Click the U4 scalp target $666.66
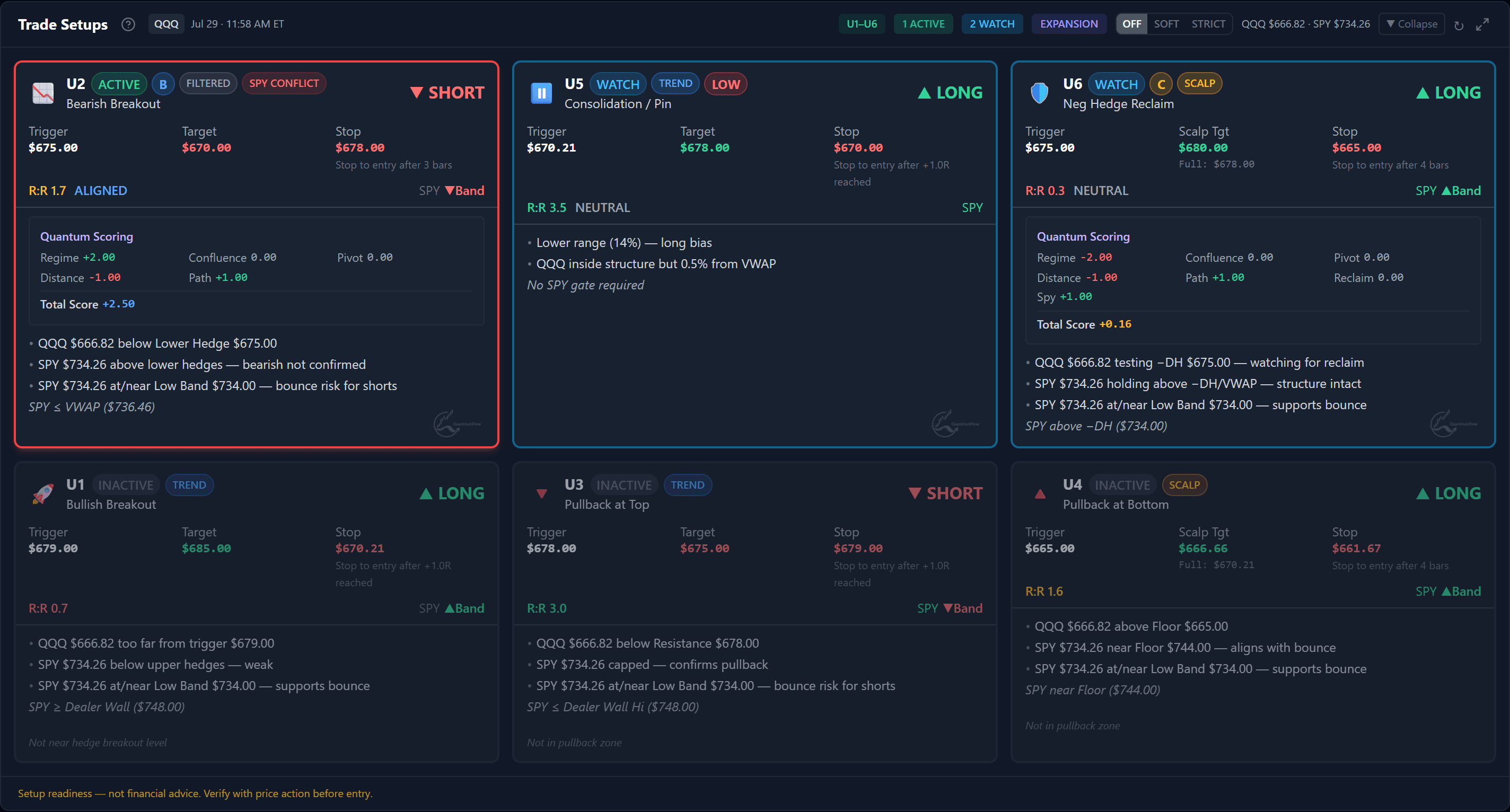Image resolution: width=1510 pixels, height=812 pixels. pos(1203,549)
